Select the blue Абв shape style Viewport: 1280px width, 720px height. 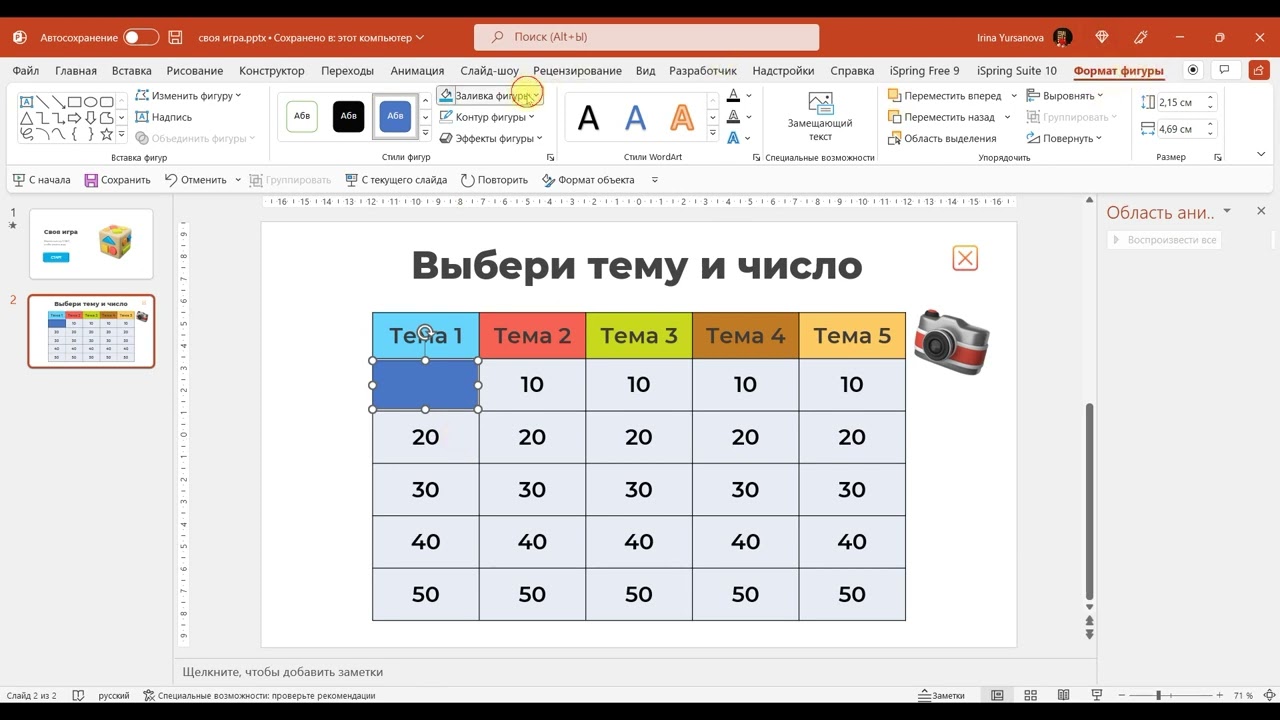[395, 116]
